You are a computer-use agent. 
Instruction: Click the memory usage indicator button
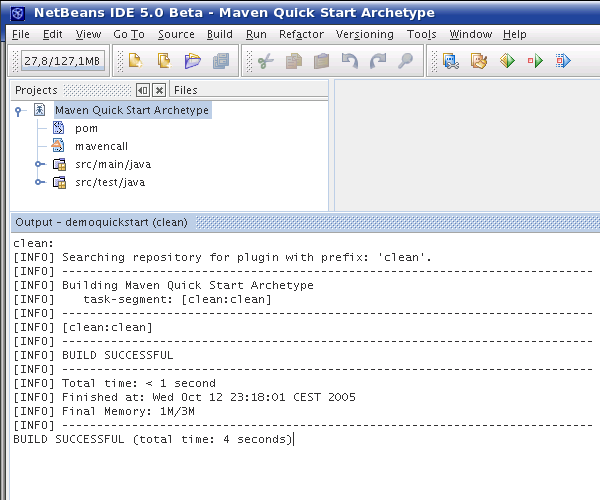[63, 61]
